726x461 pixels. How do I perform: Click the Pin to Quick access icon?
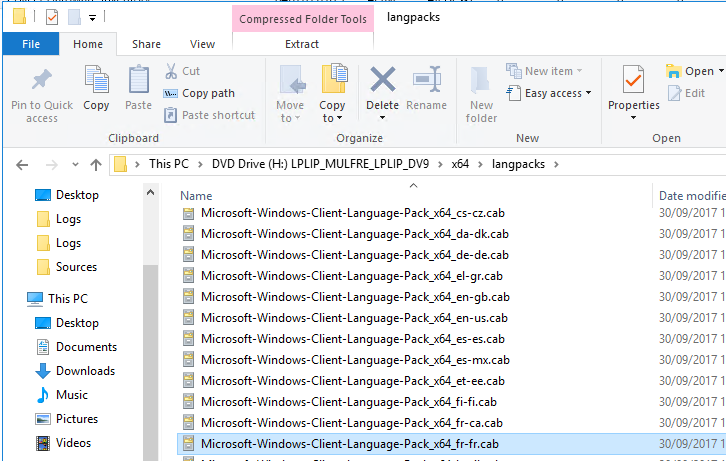tap(42, 80)
